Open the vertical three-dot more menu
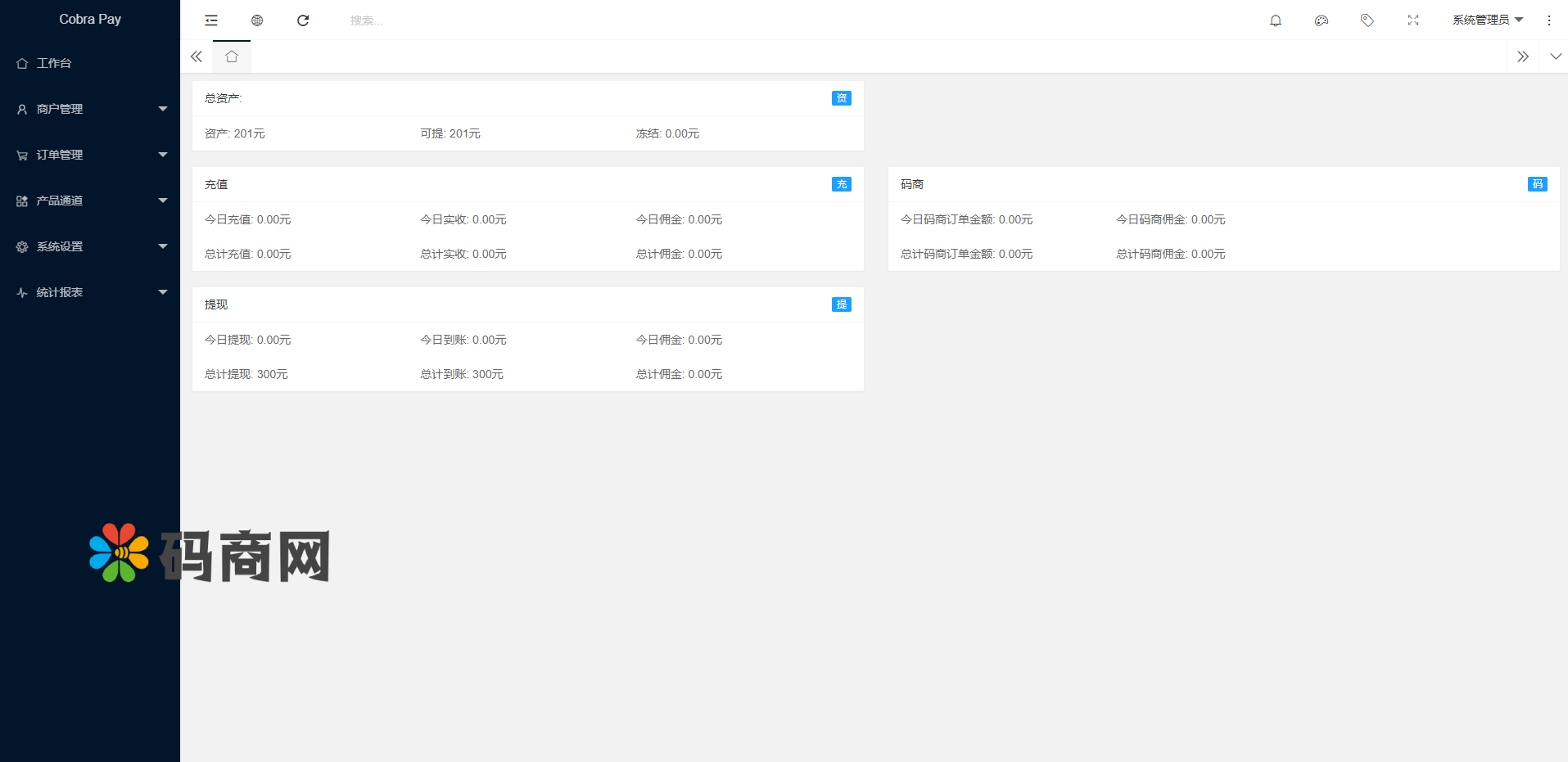Viewport: 1568px width, 762px height. (1549, 20)
